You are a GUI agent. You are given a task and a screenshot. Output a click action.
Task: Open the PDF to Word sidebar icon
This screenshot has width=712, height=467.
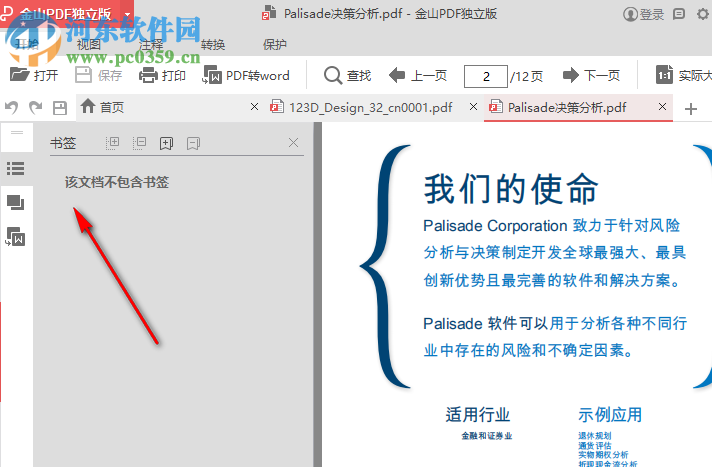tap(16, 237)
